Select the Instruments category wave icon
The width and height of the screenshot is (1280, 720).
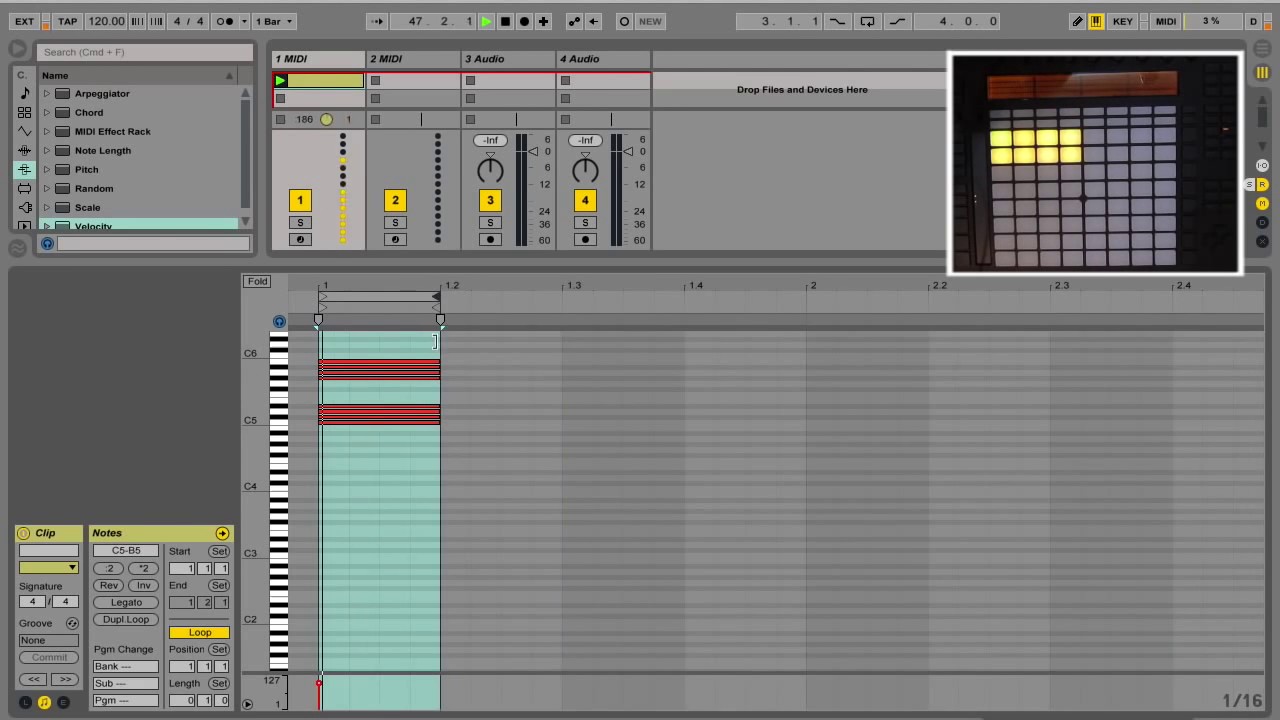point(25,131)
